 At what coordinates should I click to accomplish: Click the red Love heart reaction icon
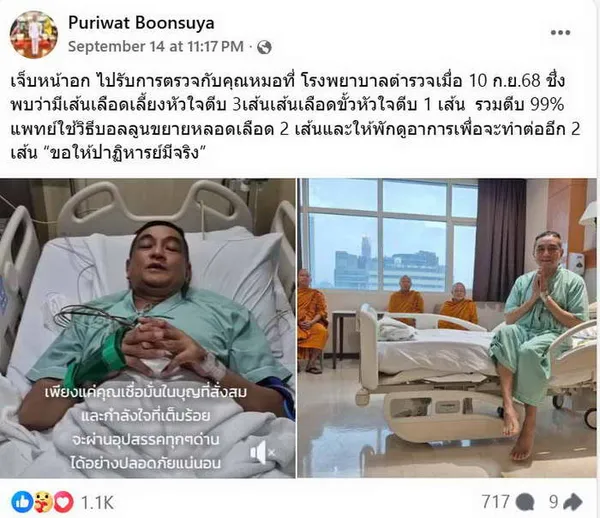[x=64, y=502]
